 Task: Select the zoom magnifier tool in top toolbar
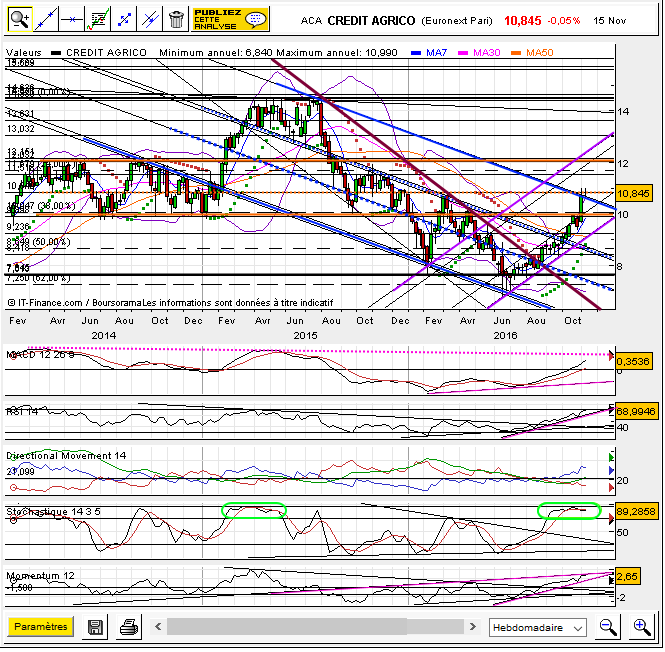click(x=20, y=19)
